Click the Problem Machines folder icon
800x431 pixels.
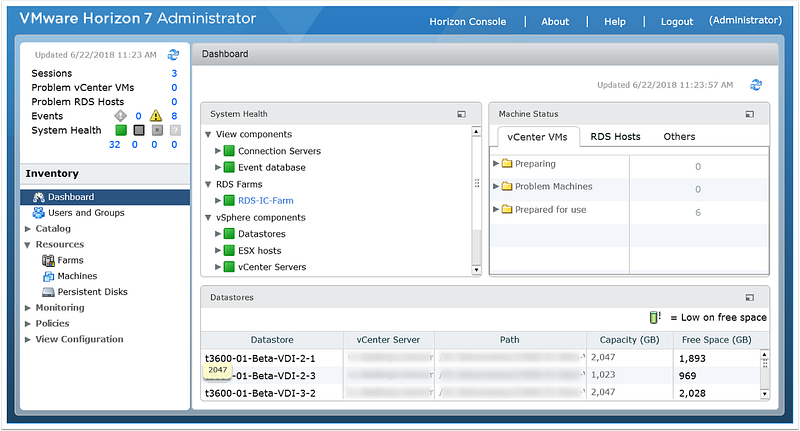pos(507,186)
